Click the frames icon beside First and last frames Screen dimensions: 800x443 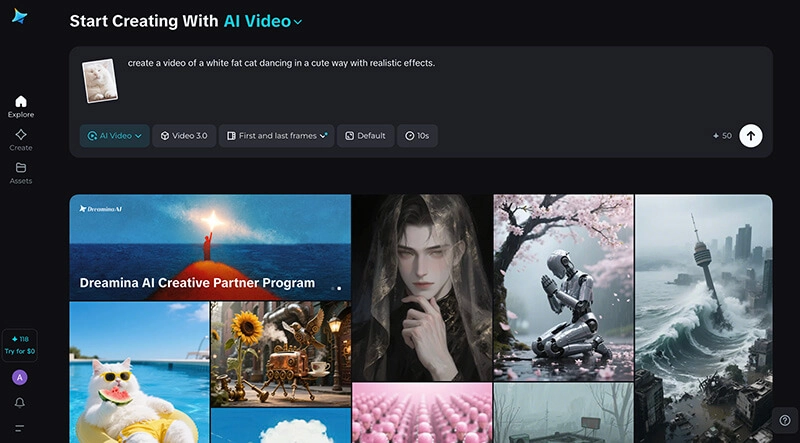(x=231, y=136)
